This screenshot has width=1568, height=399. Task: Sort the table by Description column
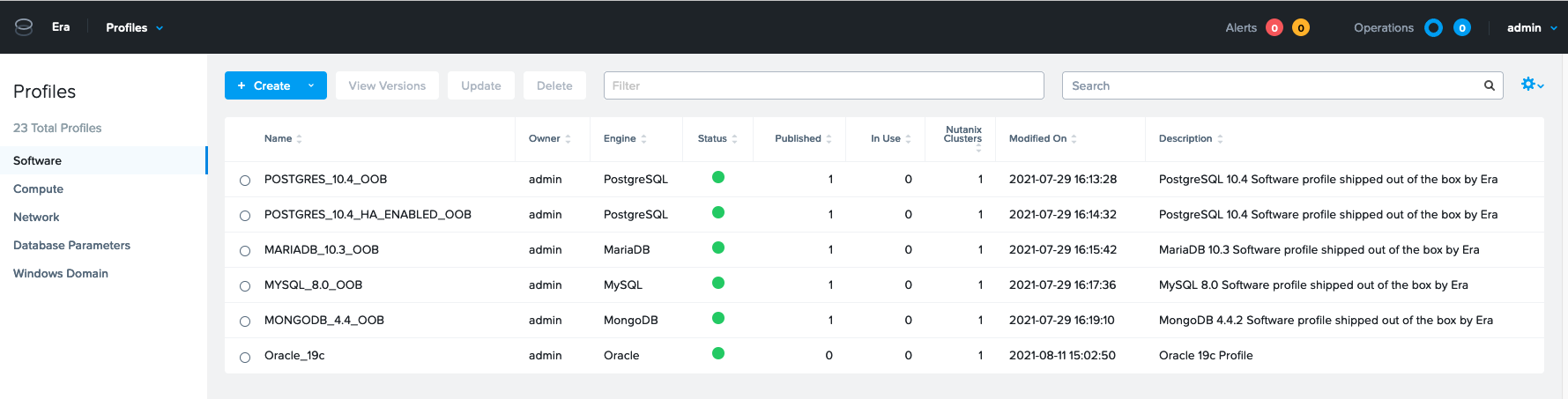pos(1191,139)
